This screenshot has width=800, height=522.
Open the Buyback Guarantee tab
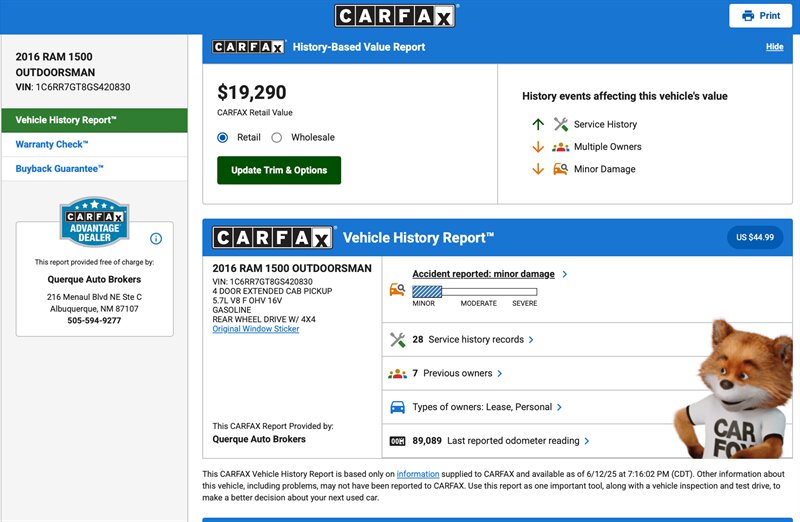click(x=59, y=169)
